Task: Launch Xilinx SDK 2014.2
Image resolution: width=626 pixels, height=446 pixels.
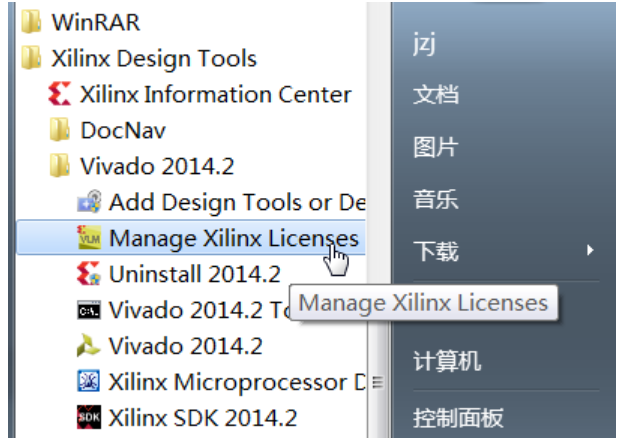Action: (x=203, y=418)
